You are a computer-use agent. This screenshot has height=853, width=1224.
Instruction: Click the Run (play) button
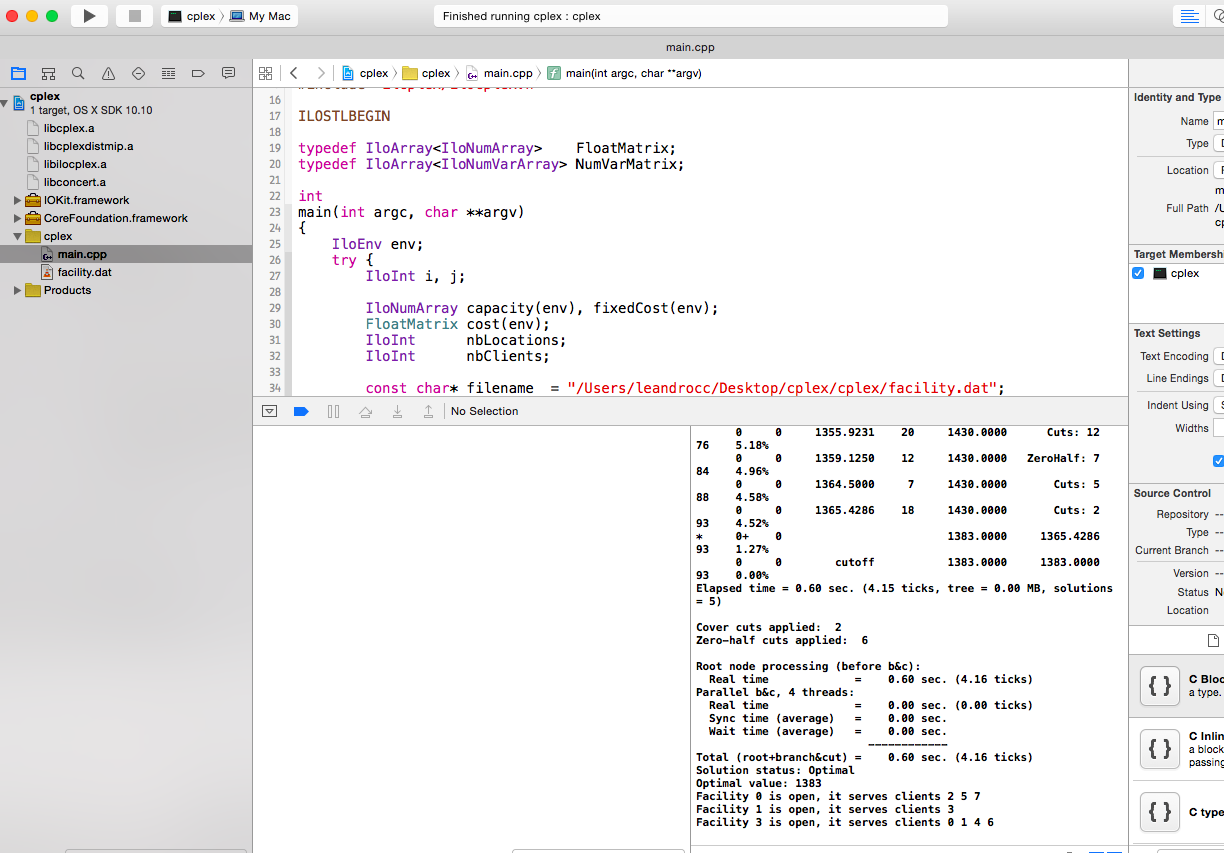89,16
